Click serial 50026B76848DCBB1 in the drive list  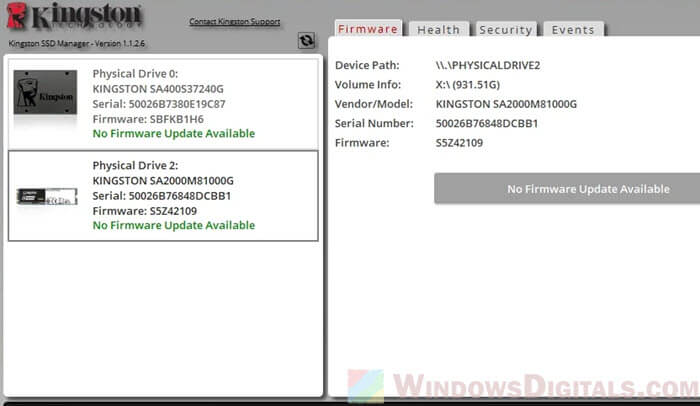click(x=162, y=196)
